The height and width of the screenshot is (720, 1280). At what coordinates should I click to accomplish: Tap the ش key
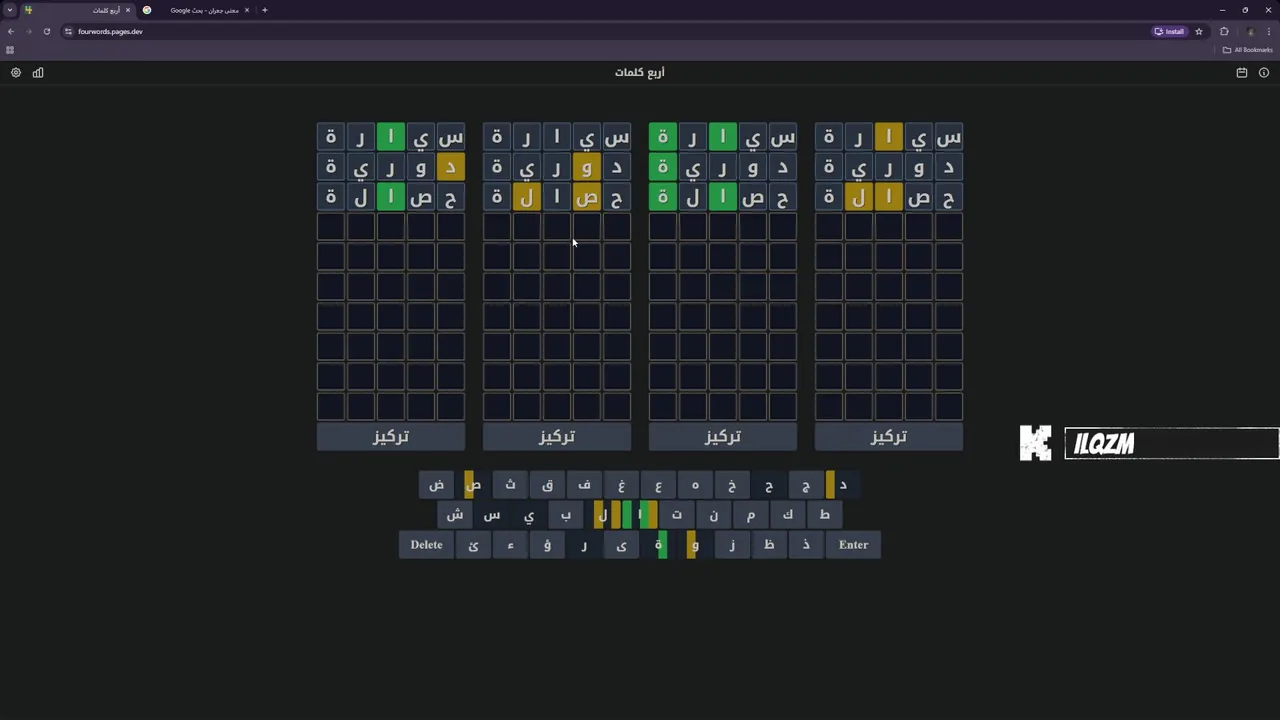coord(455,515)
